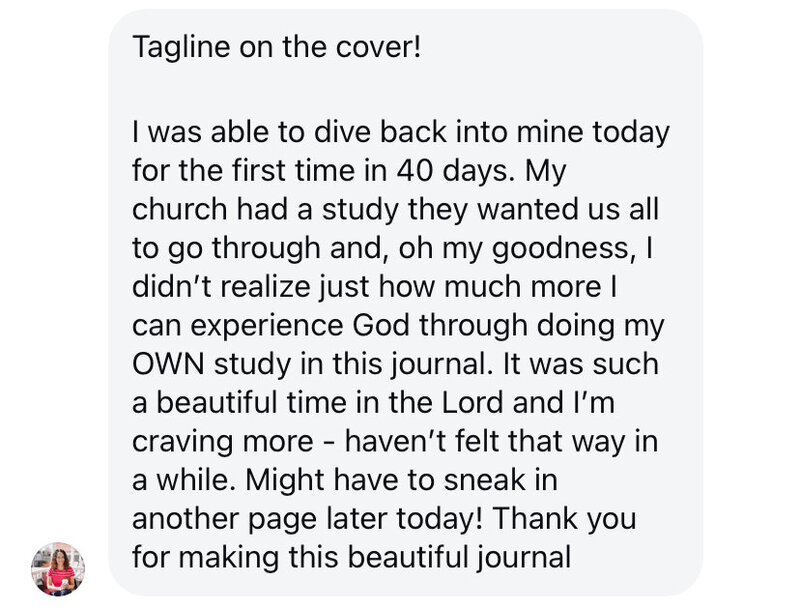Click the word 'craving' in the message
The image size is (800, 610).
click(x=183, y=442)
